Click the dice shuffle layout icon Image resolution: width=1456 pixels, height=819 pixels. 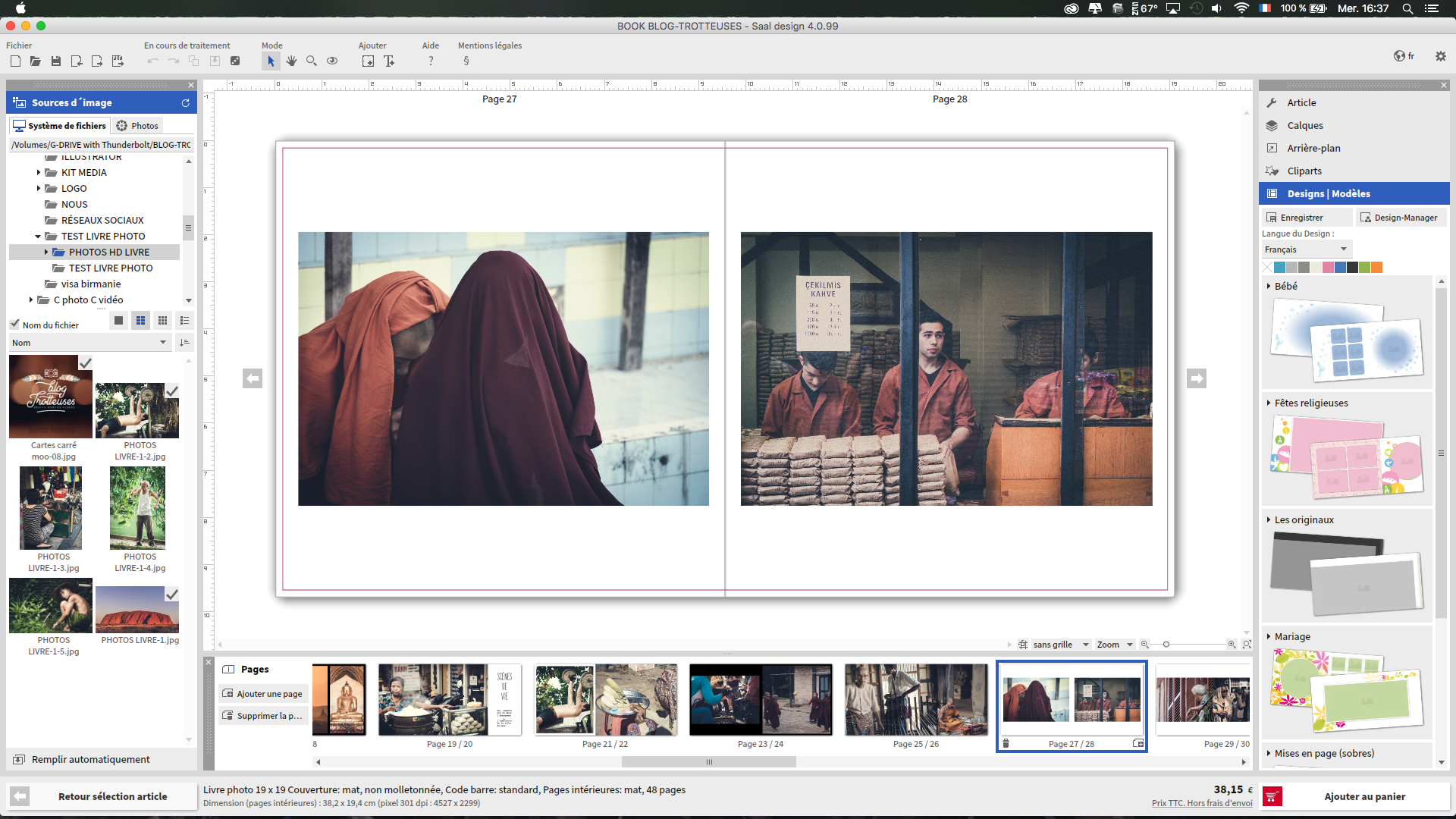tap(235, 61)
